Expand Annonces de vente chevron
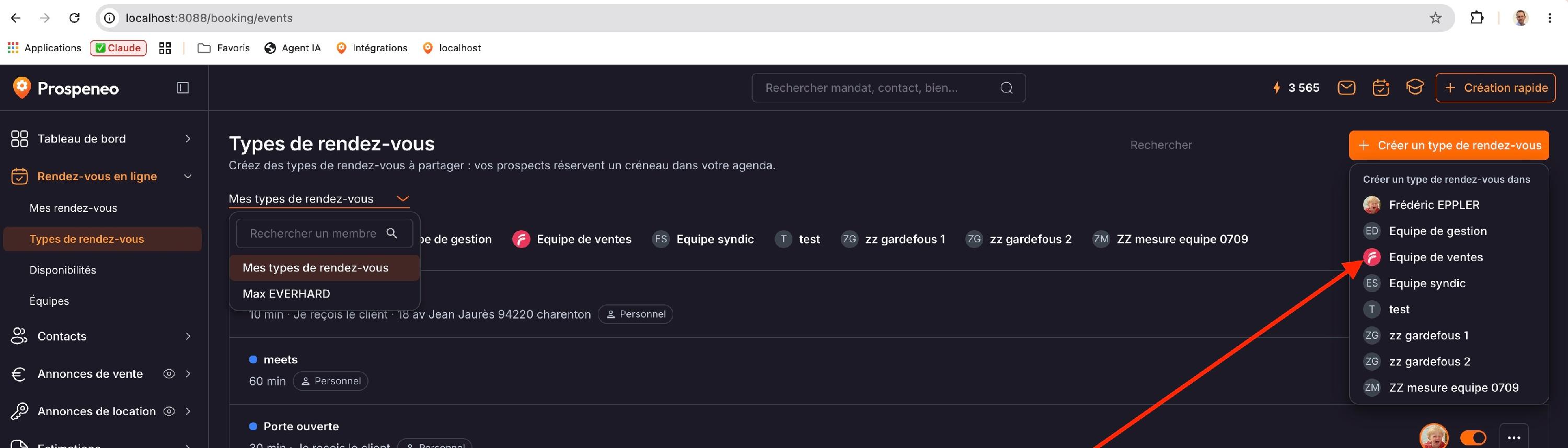This screenshot has width=1568, height=448. 188,374
